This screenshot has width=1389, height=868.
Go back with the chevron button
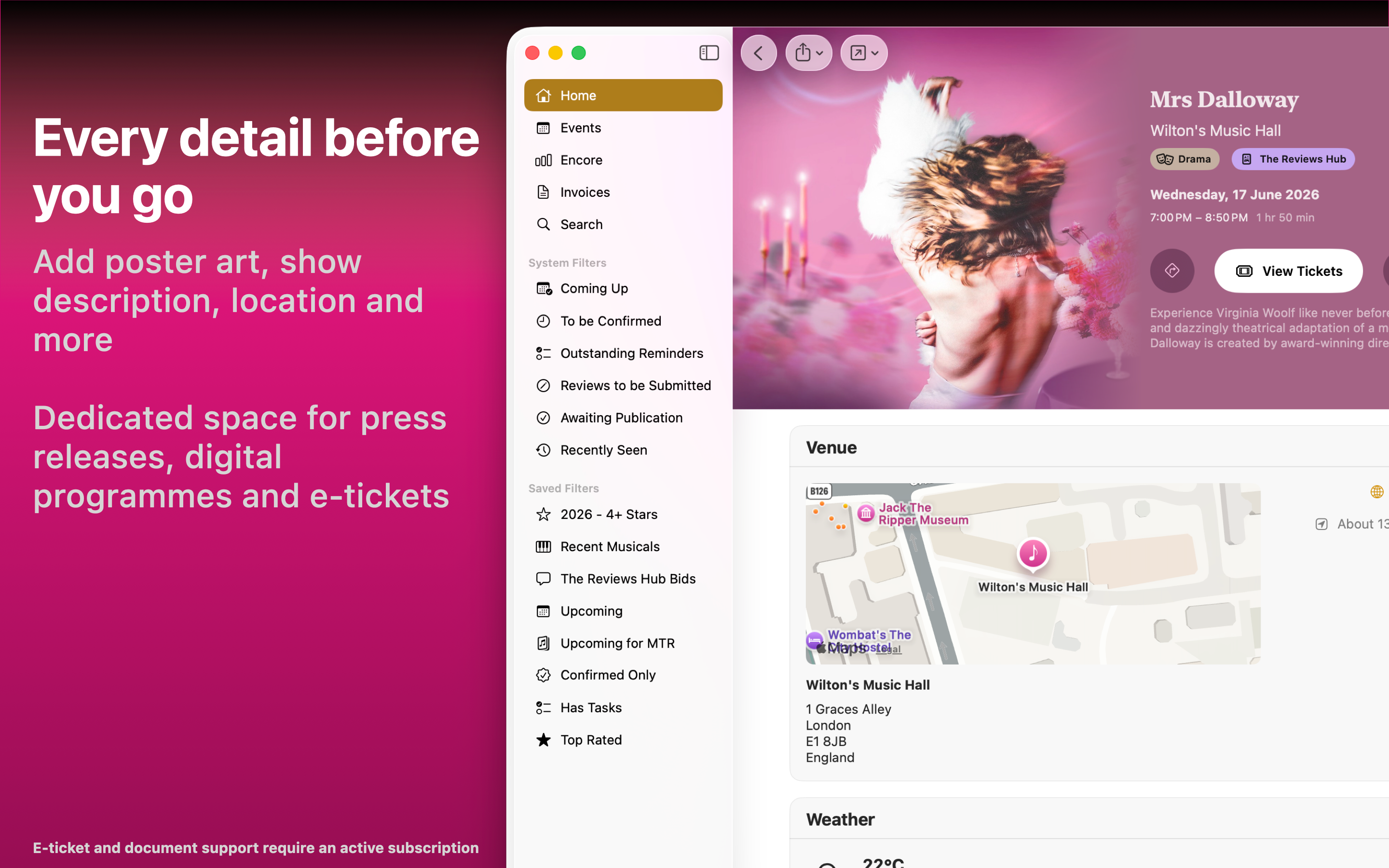click(759, 53)
